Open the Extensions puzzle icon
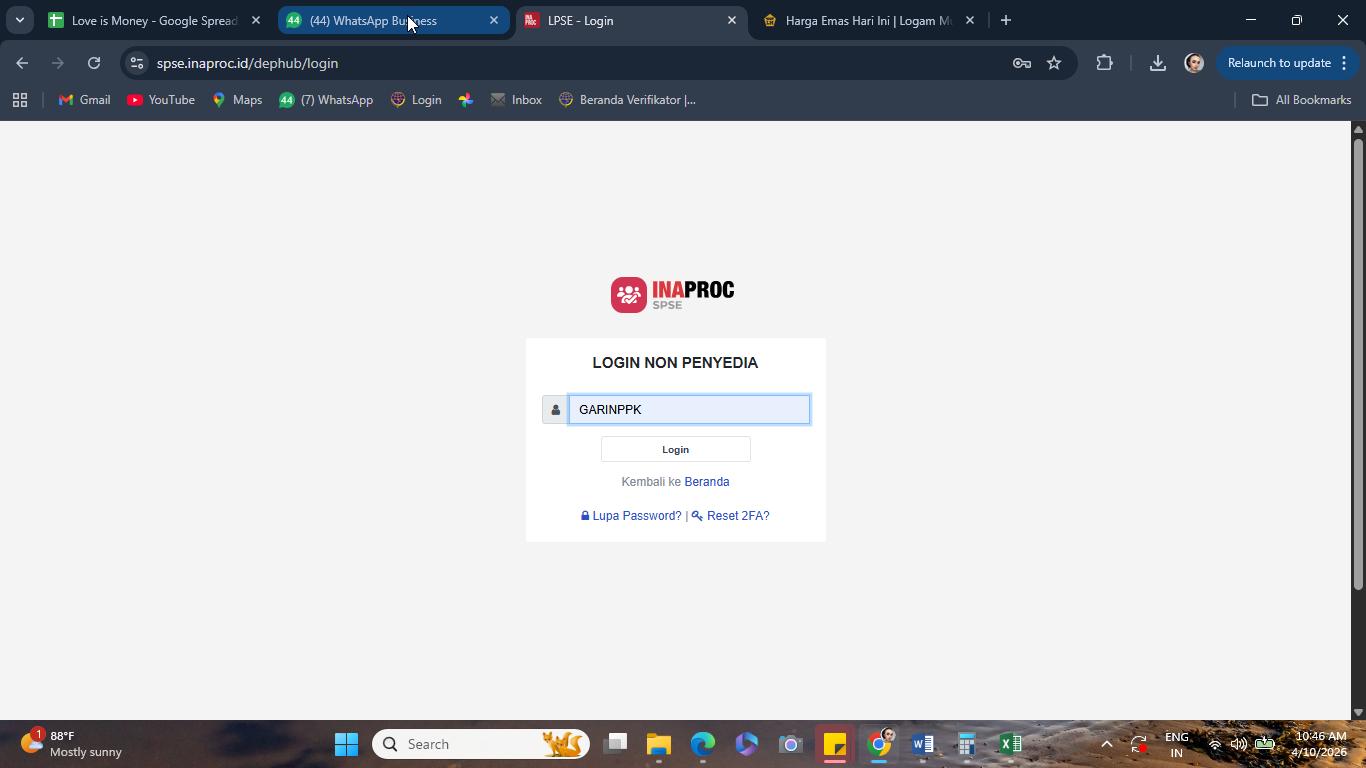1366x768 pixels. (1104, 63)
